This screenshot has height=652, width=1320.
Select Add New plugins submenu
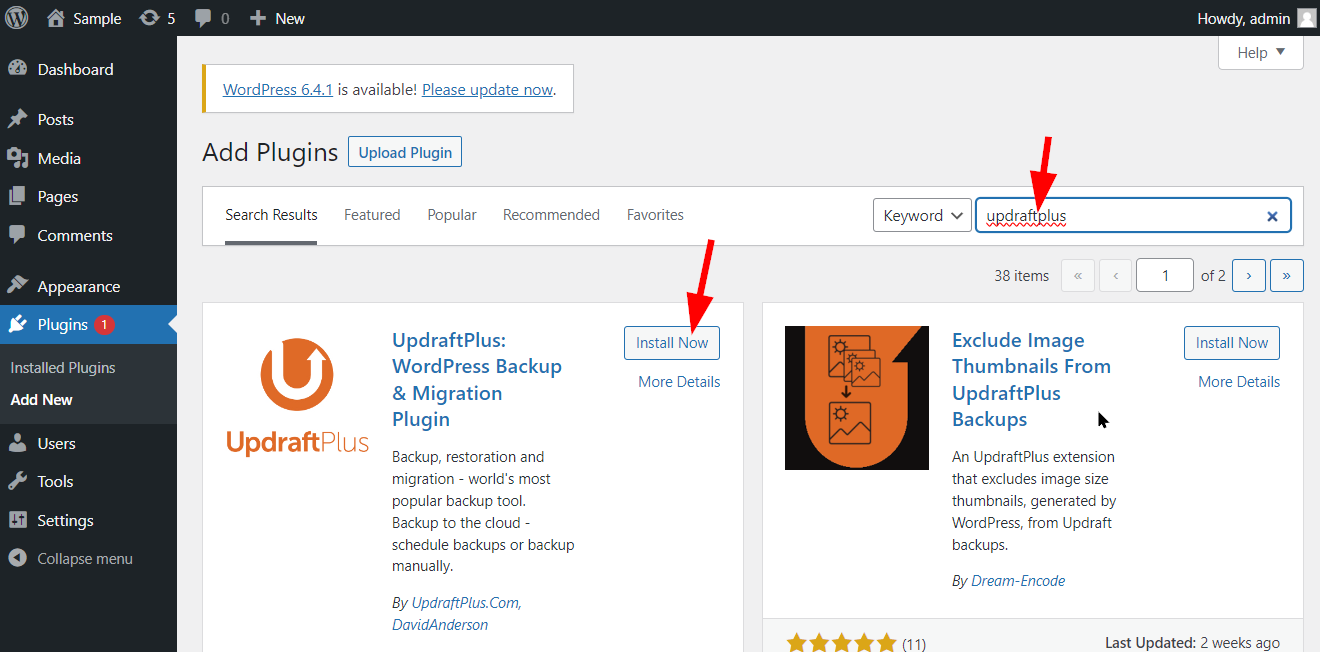42,399
